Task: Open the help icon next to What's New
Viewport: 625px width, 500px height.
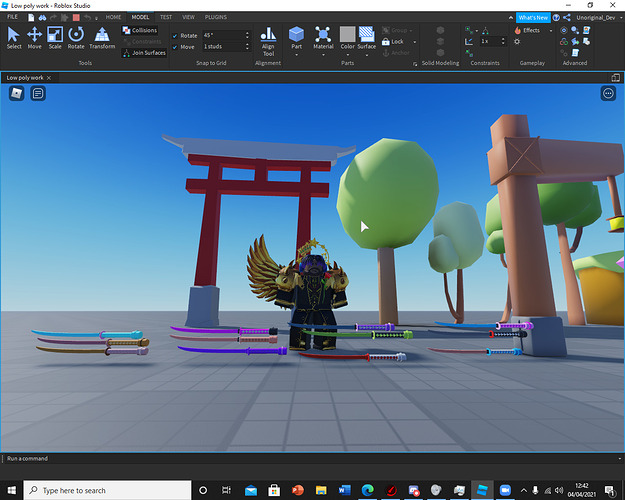Action: point(556,18)
